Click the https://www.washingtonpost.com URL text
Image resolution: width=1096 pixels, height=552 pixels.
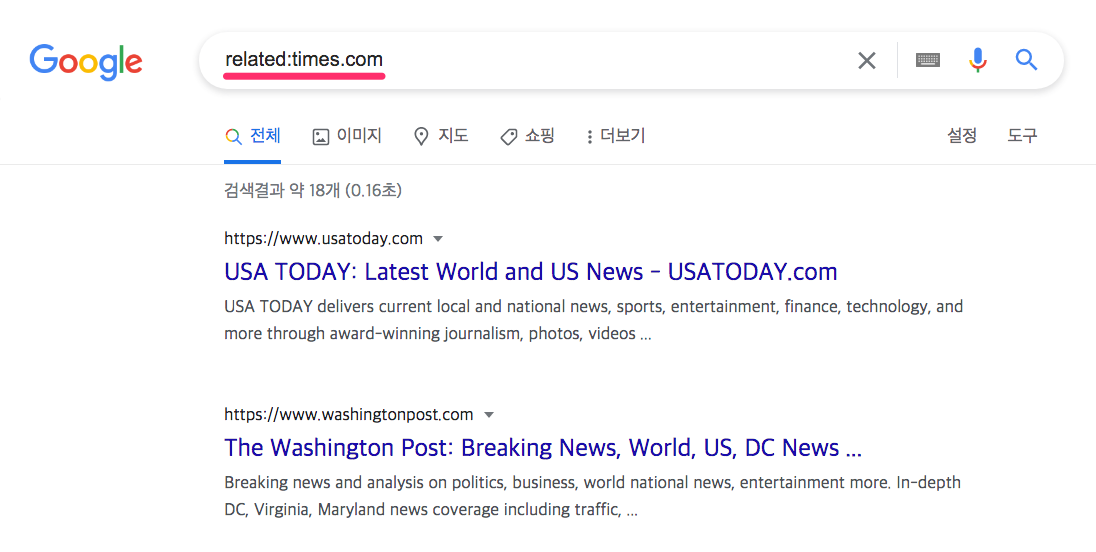click(349, 415)
